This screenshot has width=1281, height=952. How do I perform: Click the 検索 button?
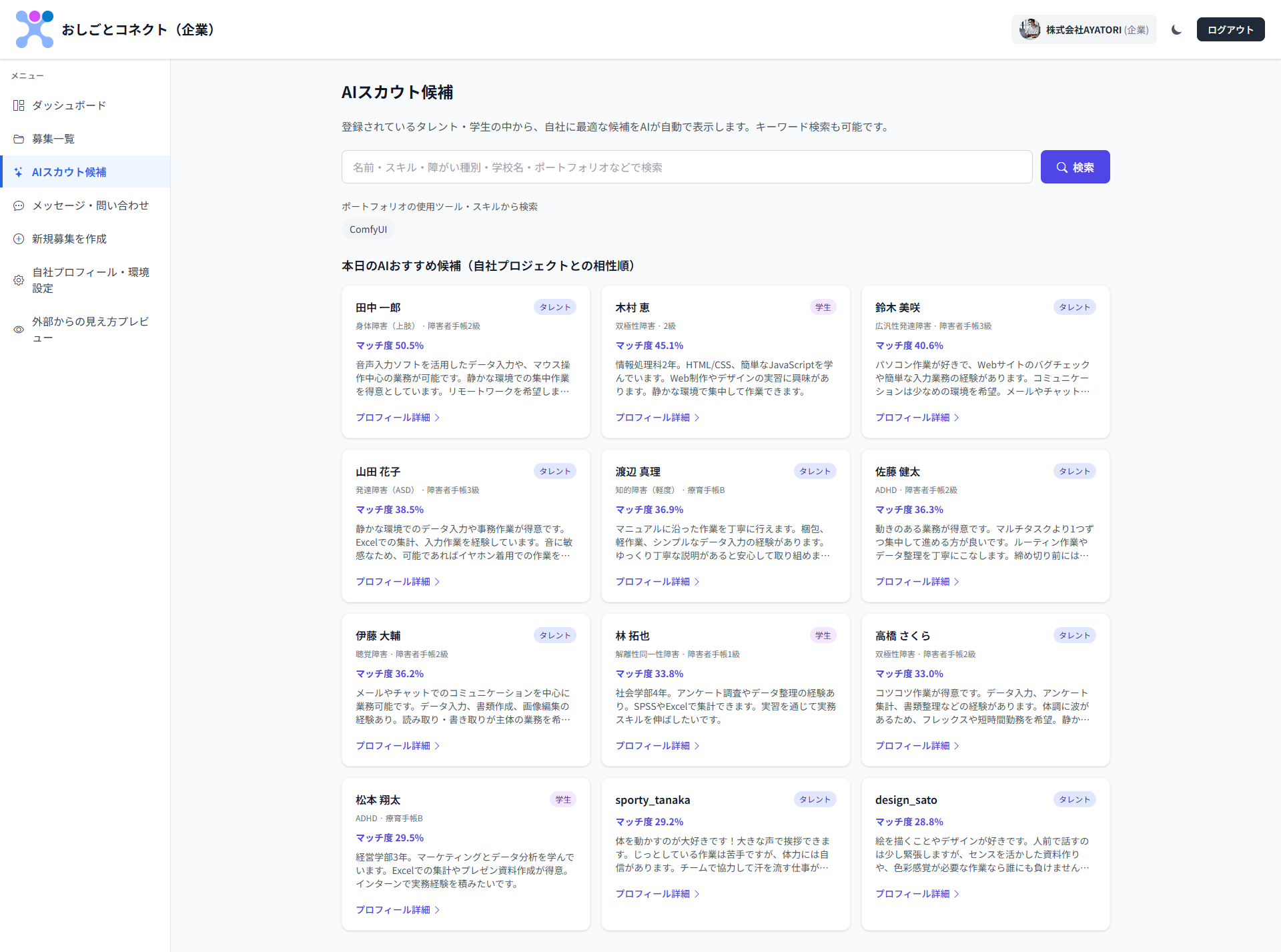(1075, 167)
